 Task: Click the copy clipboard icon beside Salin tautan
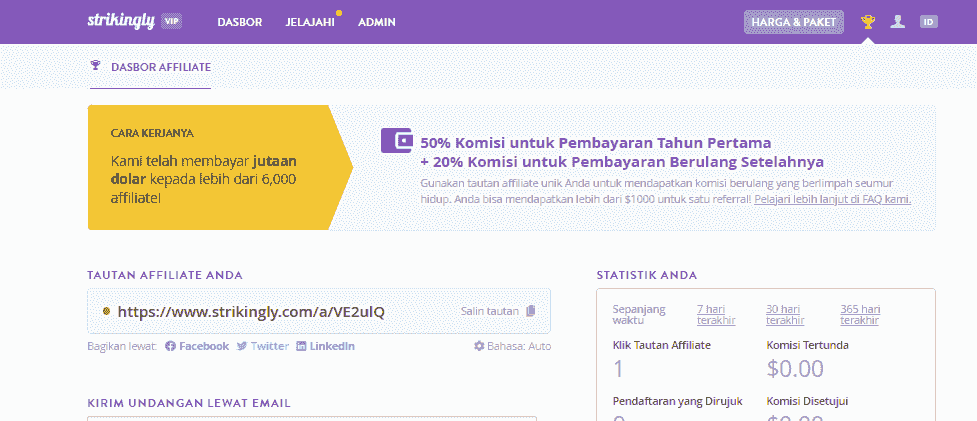pos(530,311)
